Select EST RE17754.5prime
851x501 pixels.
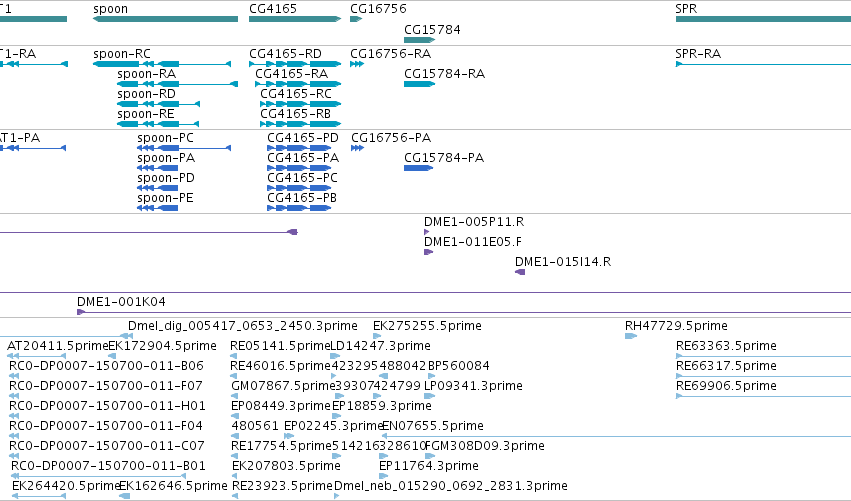(x=281, y=447)
